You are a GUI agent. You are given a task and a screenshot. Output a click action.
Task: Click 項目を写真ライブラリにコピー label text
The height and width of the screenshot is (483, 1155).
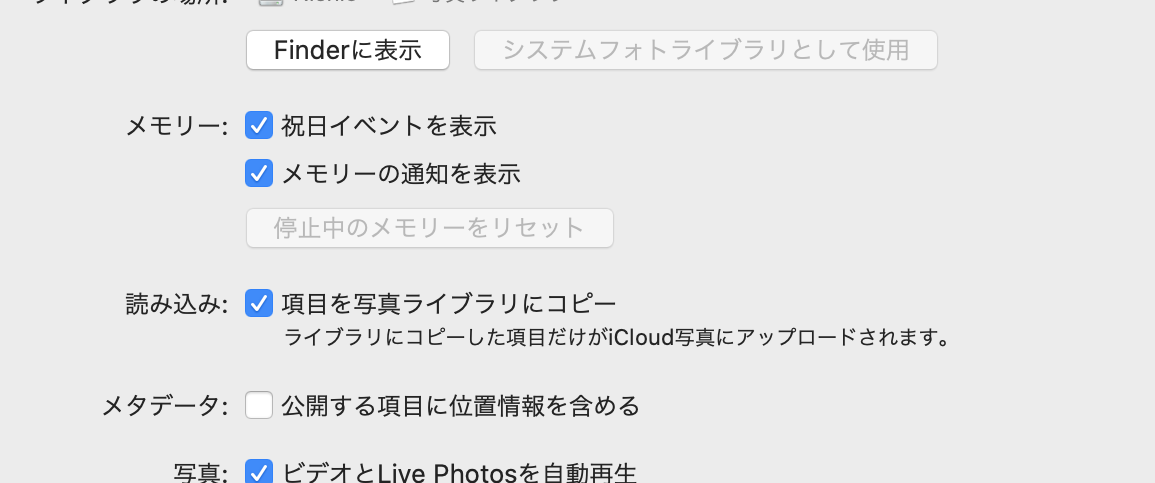coord(449,303)
